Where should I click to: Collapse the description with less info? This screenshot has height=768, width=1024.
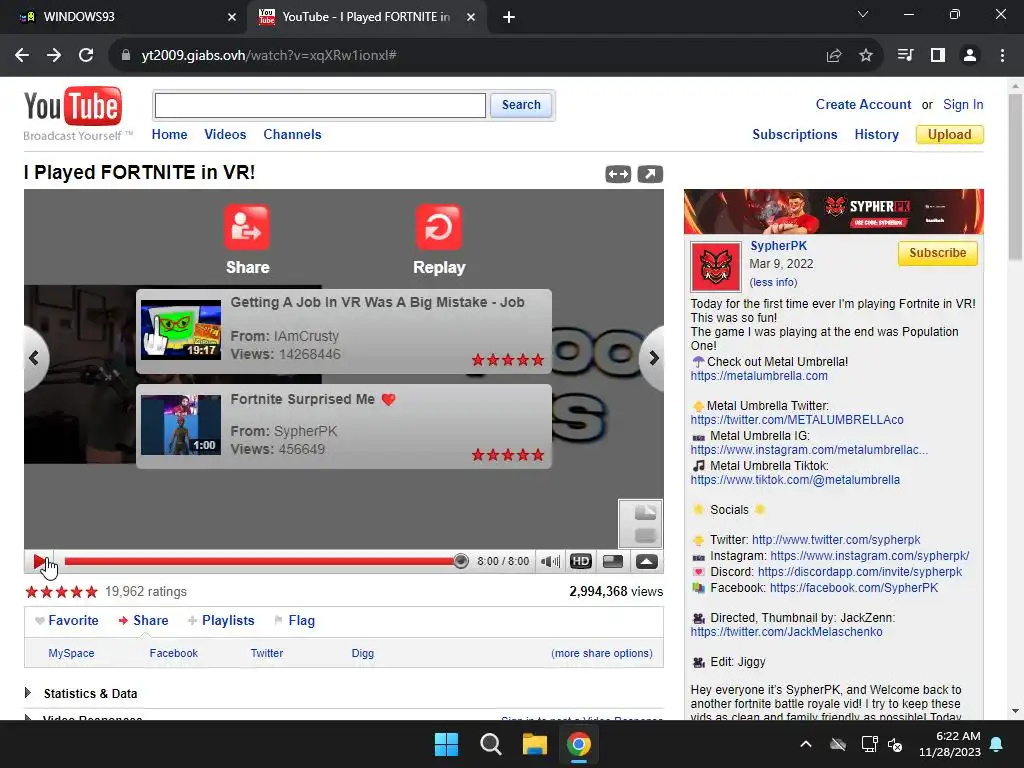click(x=773, y=282)
